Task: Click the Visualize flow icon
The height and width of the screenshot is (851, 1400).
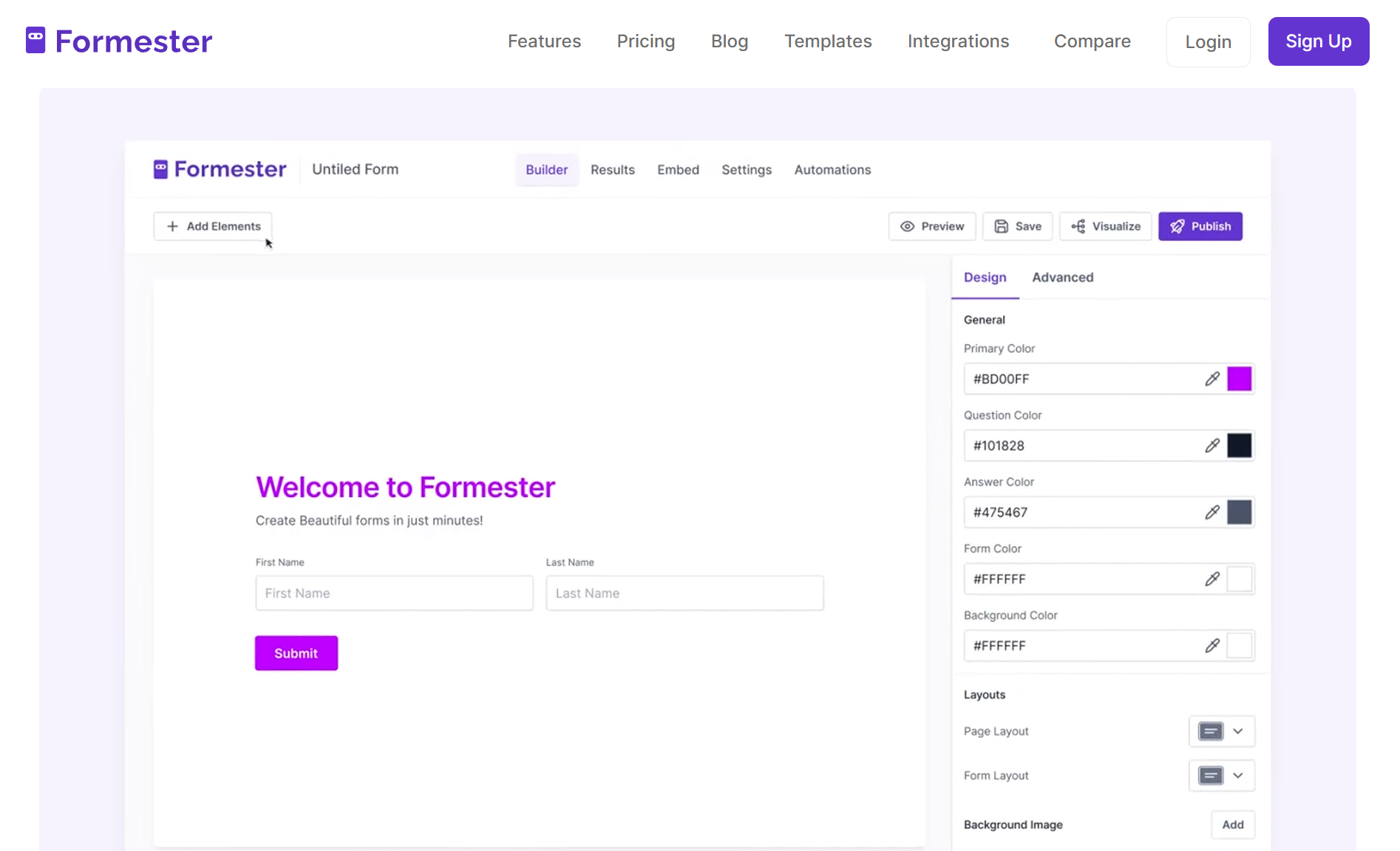Action: pyautogui.click(x=1078, y=226)
